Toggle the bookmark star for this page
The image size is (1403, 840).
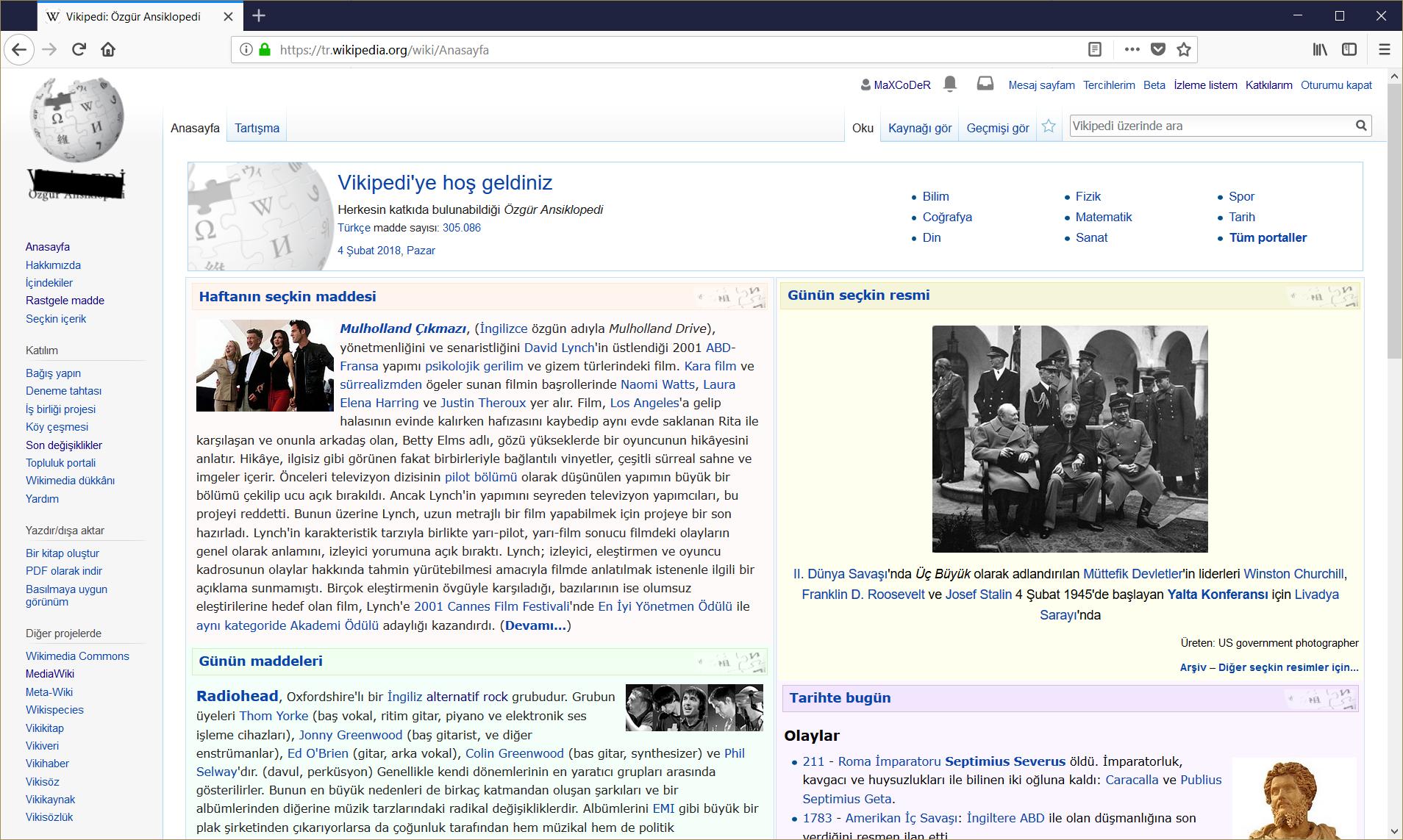click(x=1184, y=49)
